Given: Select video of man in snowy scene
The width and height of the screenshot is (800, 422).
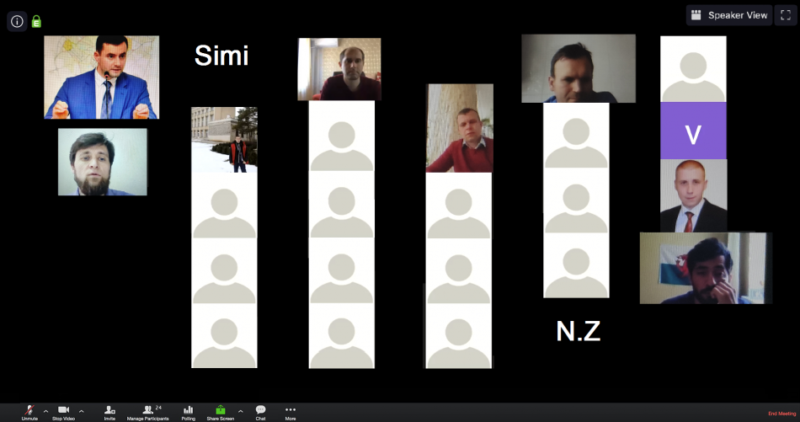Looking at the screenshot, I should 224,140.
